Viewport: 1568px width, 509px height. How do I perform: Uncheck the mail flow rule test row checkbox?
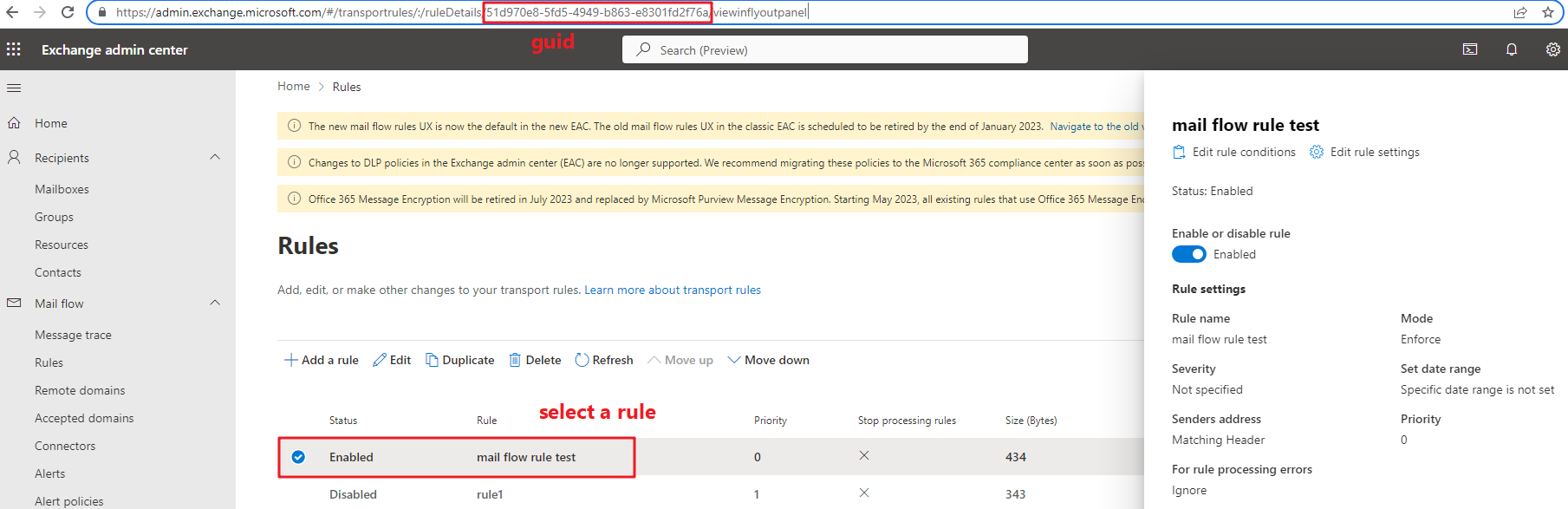pyautogui.click(x=298, y=457)
